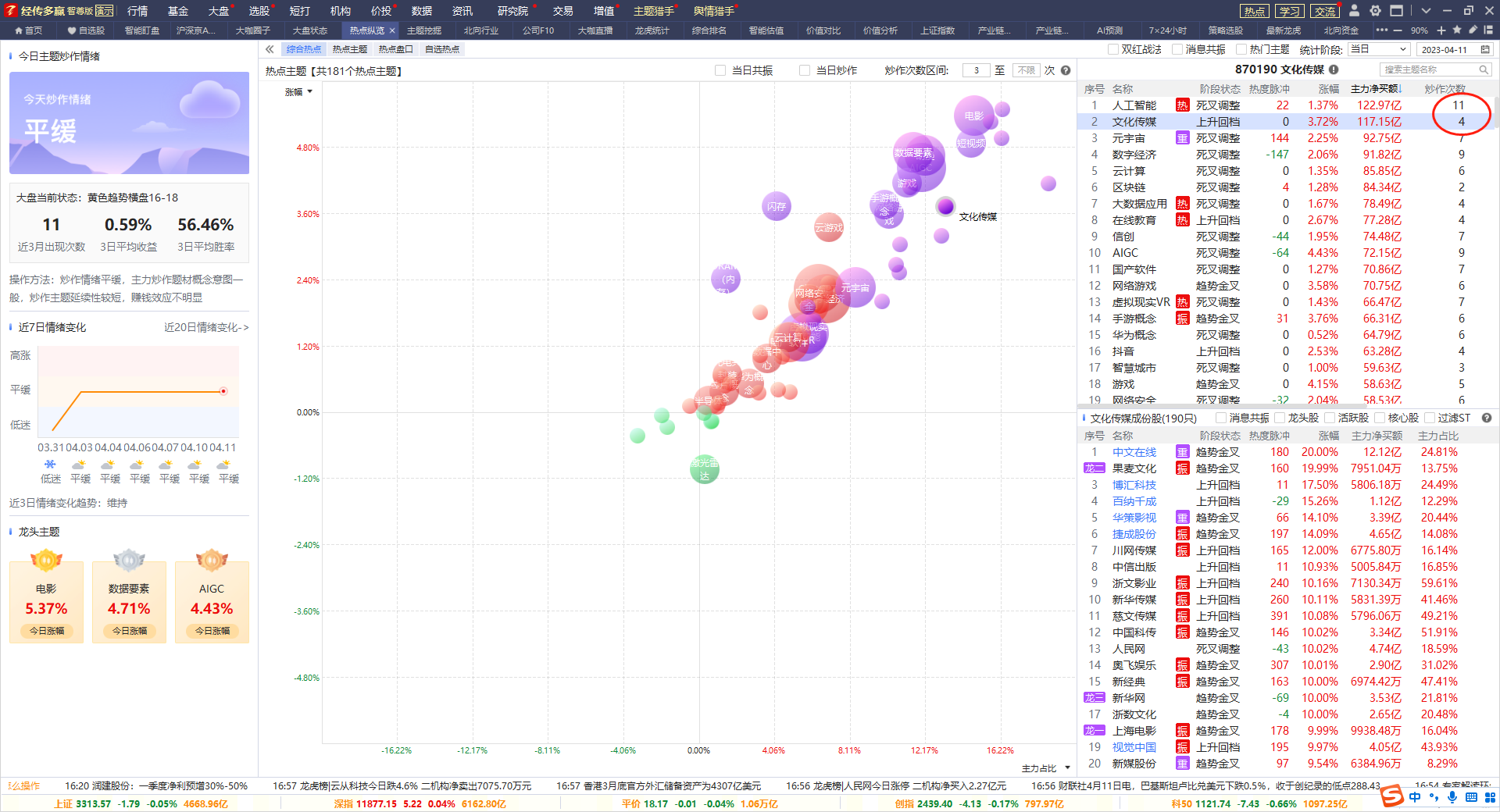The width and height of the screenshot is (1500, 812).
Task: Open stock link 中文在线
Action: tap(1134, 452)
